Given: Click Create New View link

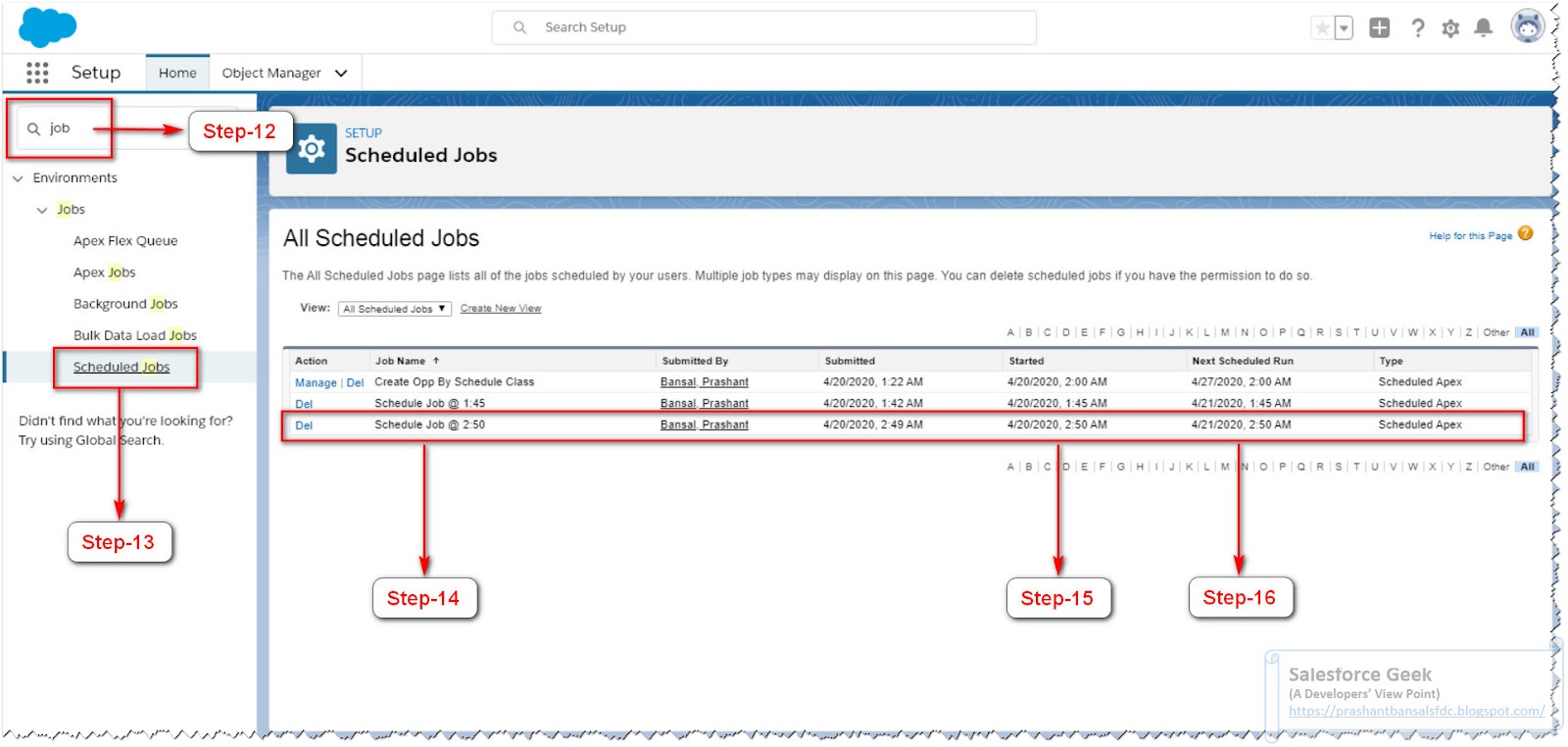Looking at the screenshot, I should coord(501,308).
